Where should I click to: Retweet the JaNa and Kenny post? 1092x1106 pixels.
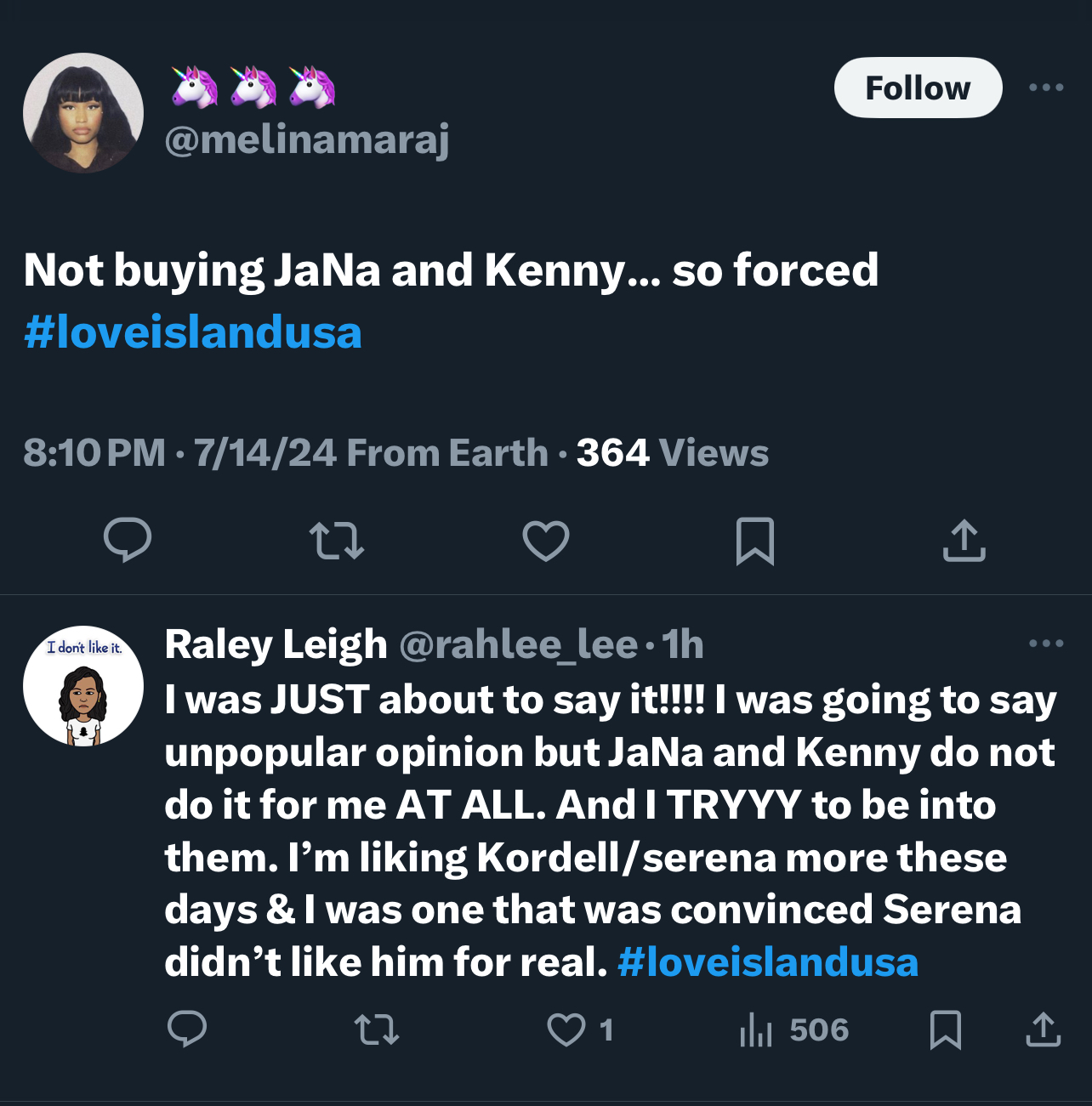click(337, 541)
